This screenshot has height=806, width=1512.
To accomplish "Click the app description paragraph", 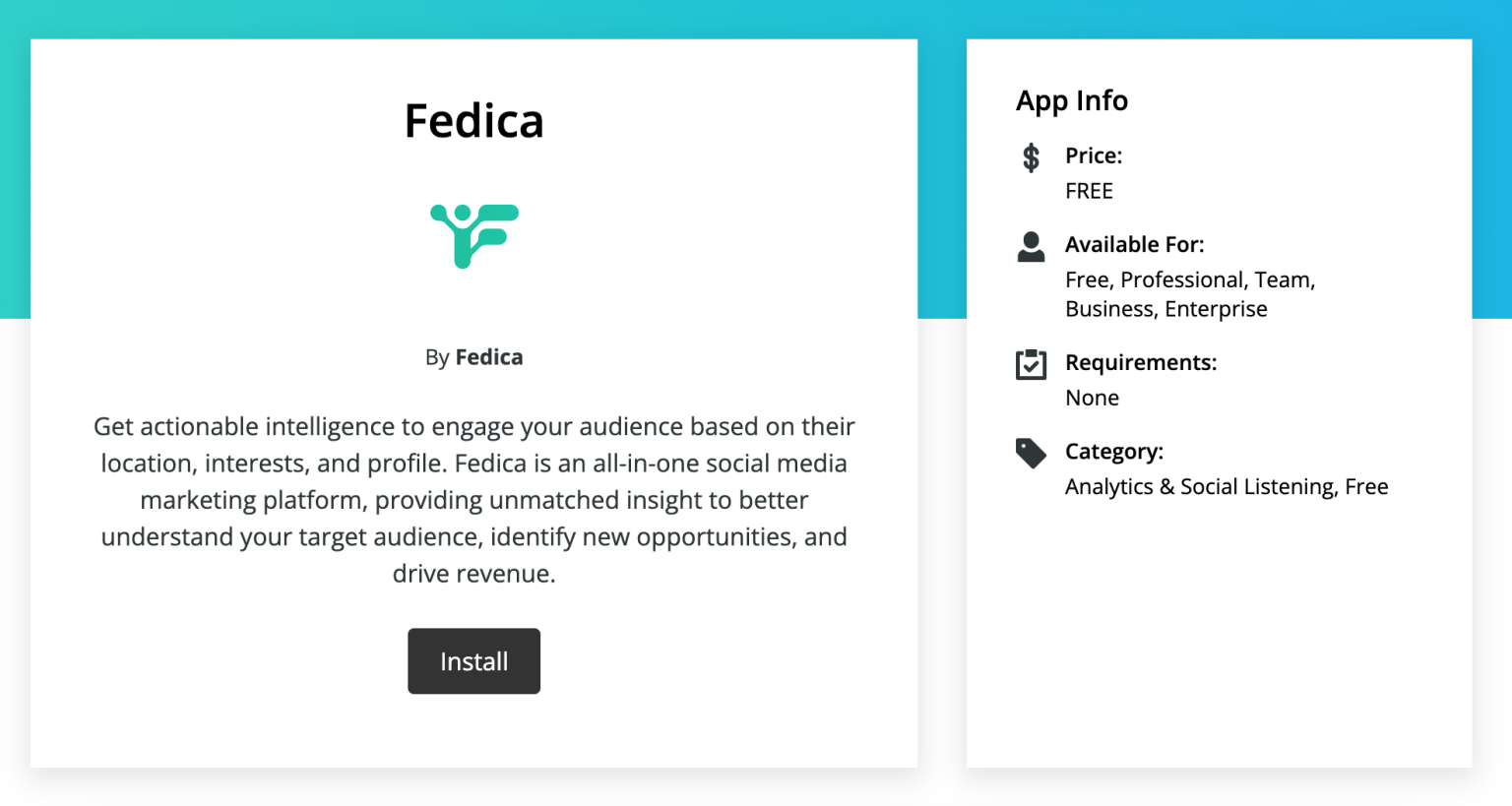I will pyautogui.click(x=473, y=500).
